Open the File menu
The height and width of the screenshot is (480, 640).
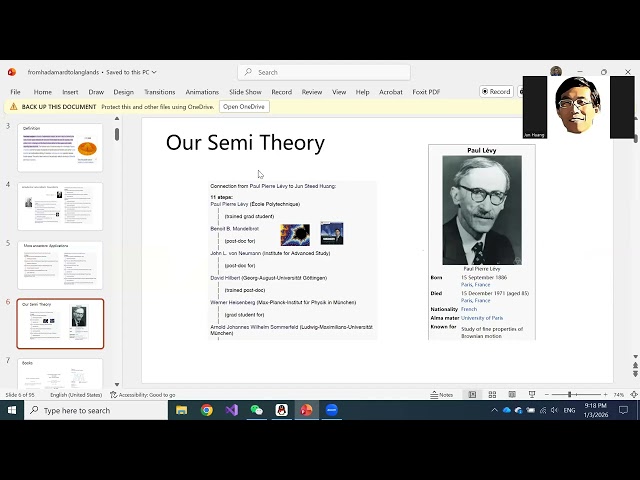tap(15, 92)
